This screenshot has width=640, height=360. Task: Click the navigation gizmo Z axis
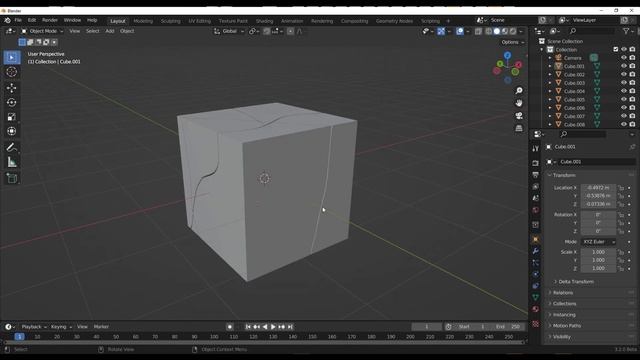[x=507, y=55]
